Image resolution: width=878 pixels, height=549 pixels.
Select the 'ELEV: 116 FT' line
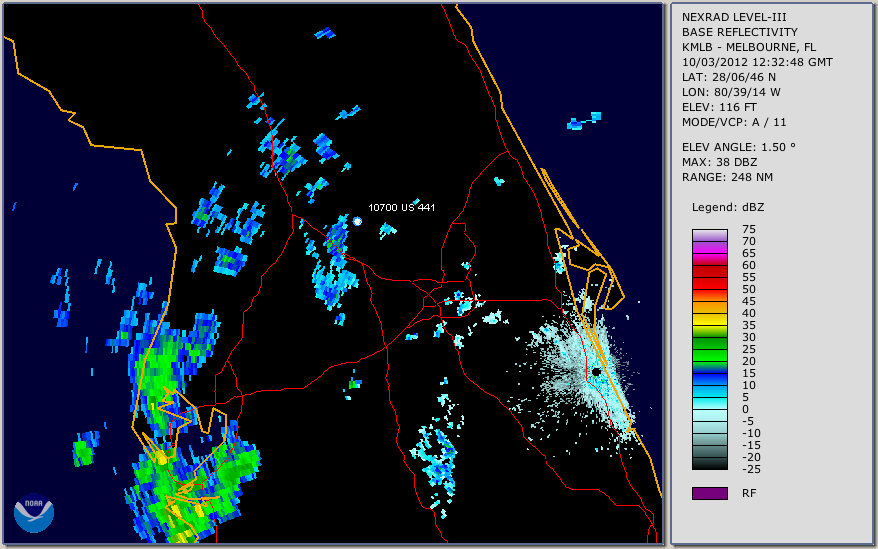point(719,107)
